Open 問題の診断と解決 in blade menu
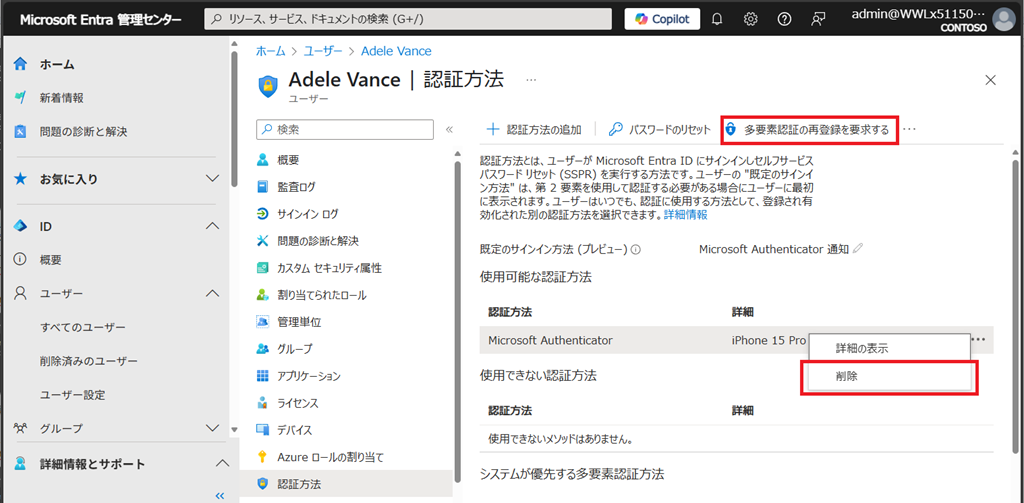This screenshot has height=503, width=1024. (x=318, y=241)
